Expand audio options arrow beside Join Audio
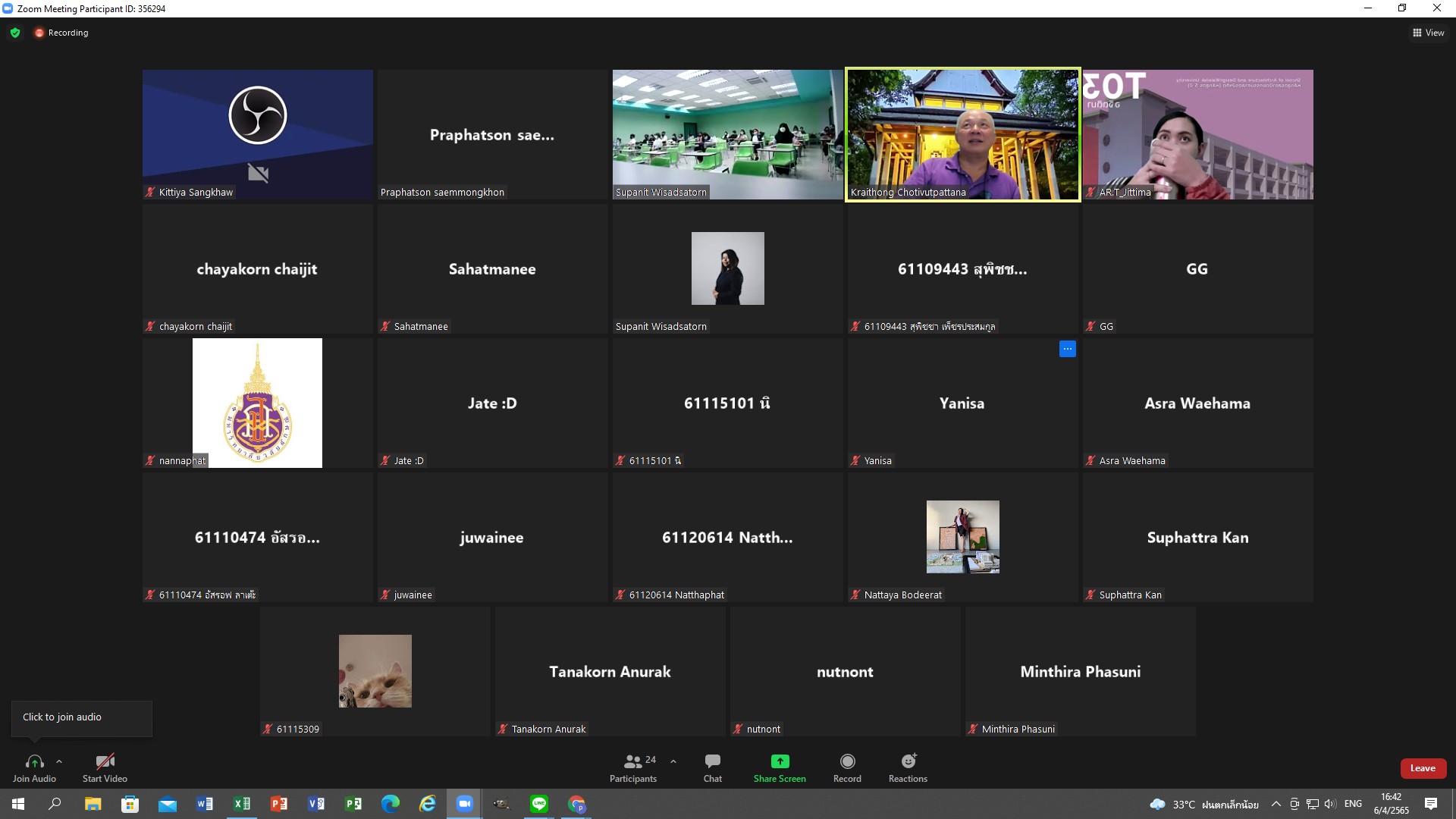The height and width of the screenshot is (819, 1456). click(59, 761)
